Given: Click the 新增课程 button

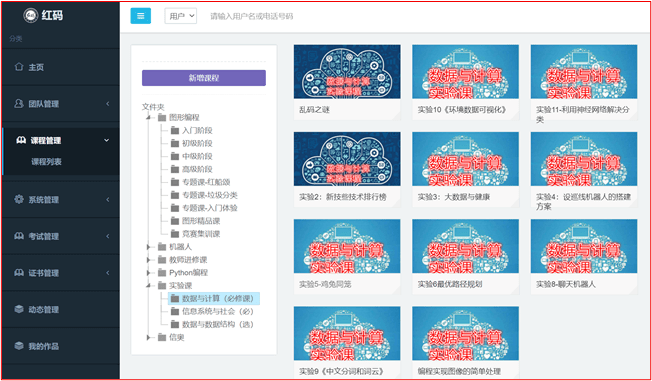Looking at the screenshot, I should coord(204,78).
